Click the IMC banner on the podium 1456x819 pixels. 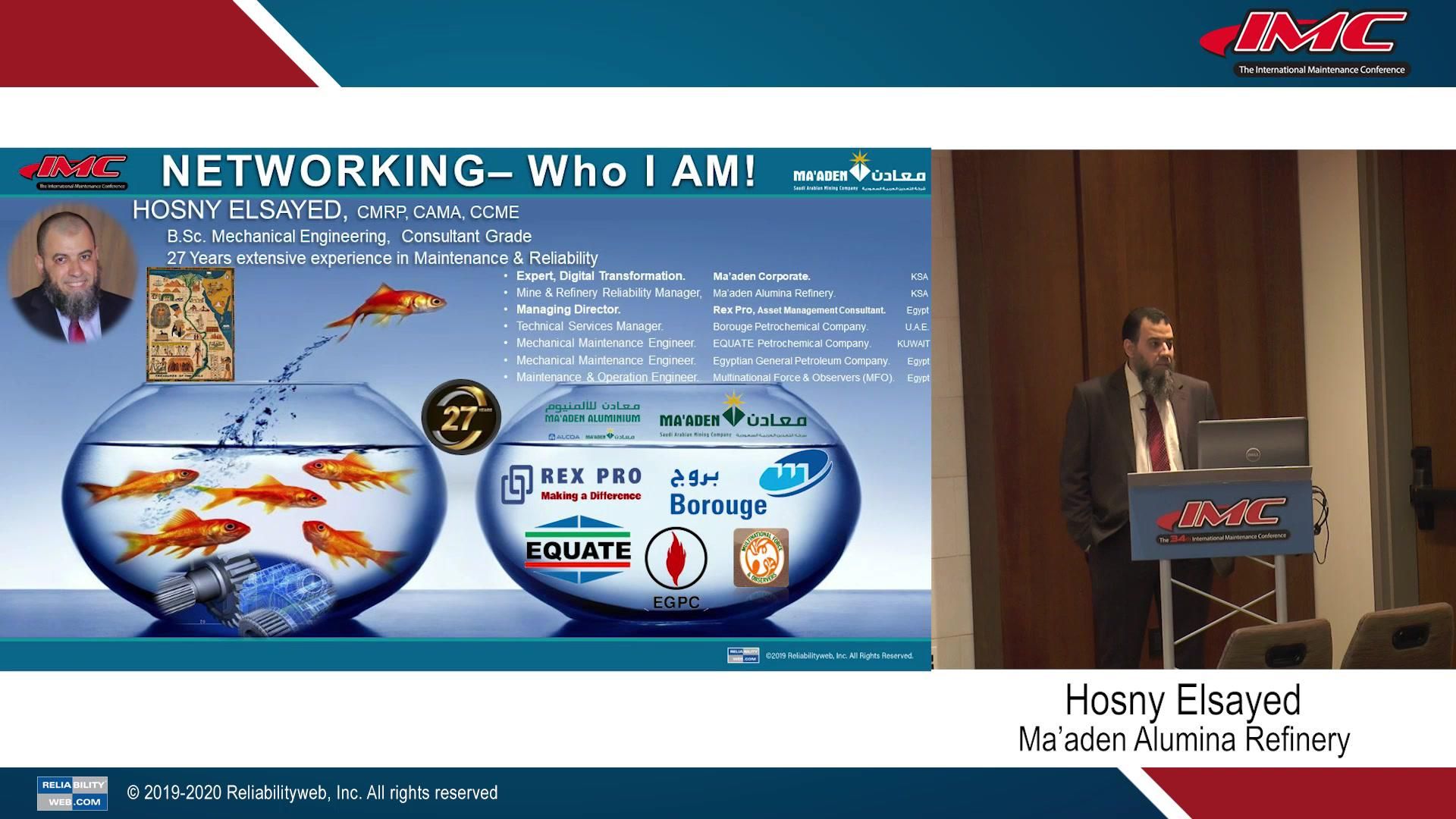pyautogui.click(x=1221, y=517)
